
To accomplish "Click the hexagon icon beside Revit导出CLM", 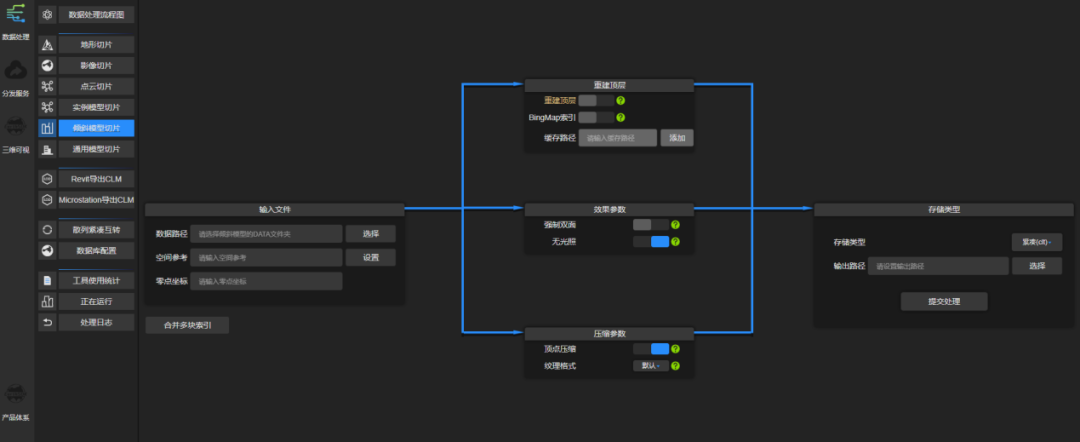I will point(48,179).
